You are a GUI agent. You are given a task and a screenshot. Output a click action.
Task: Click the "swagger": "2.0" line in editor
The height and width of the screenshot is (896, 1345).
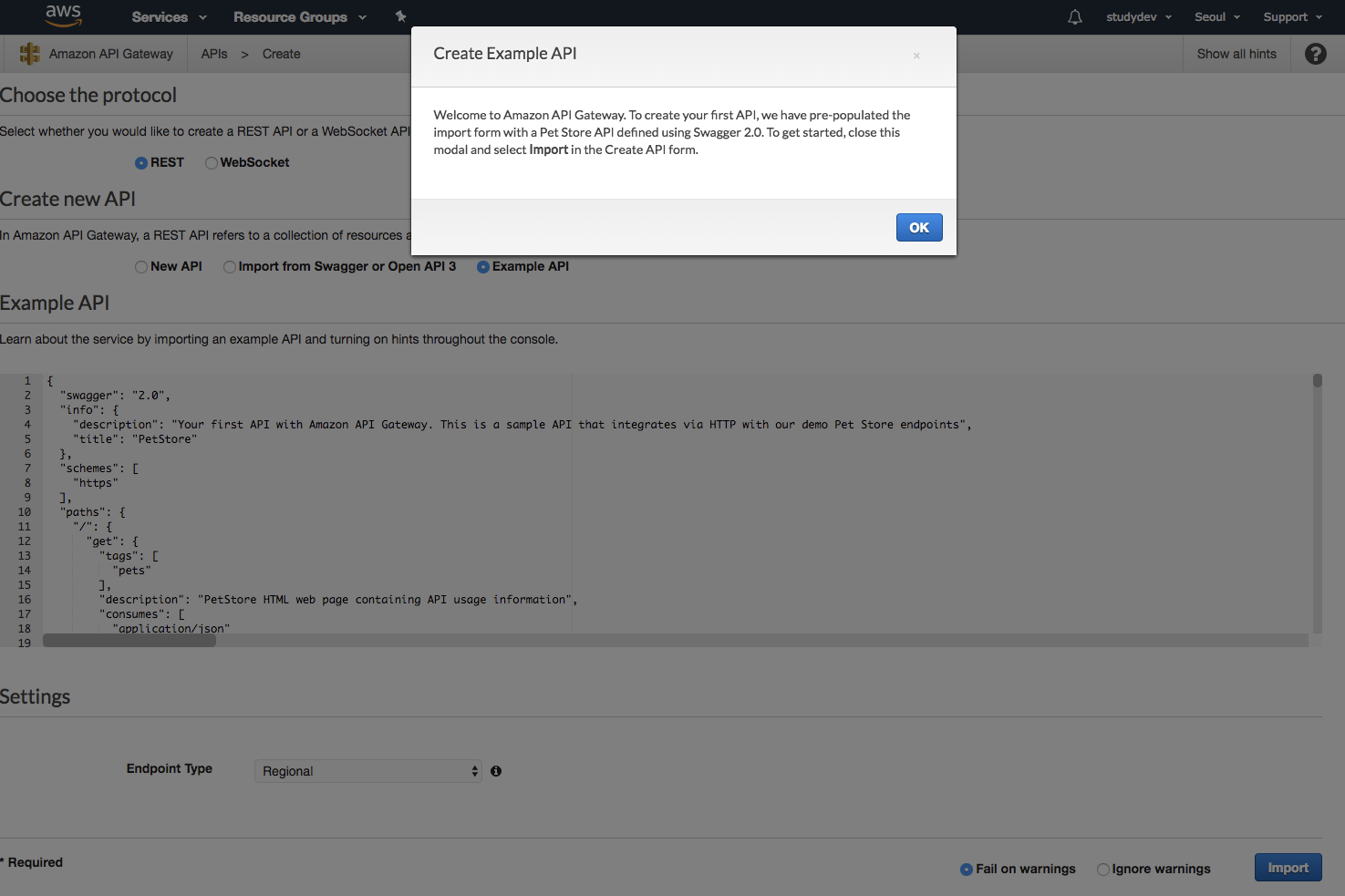pyautogui.click(x=115, y=396)
